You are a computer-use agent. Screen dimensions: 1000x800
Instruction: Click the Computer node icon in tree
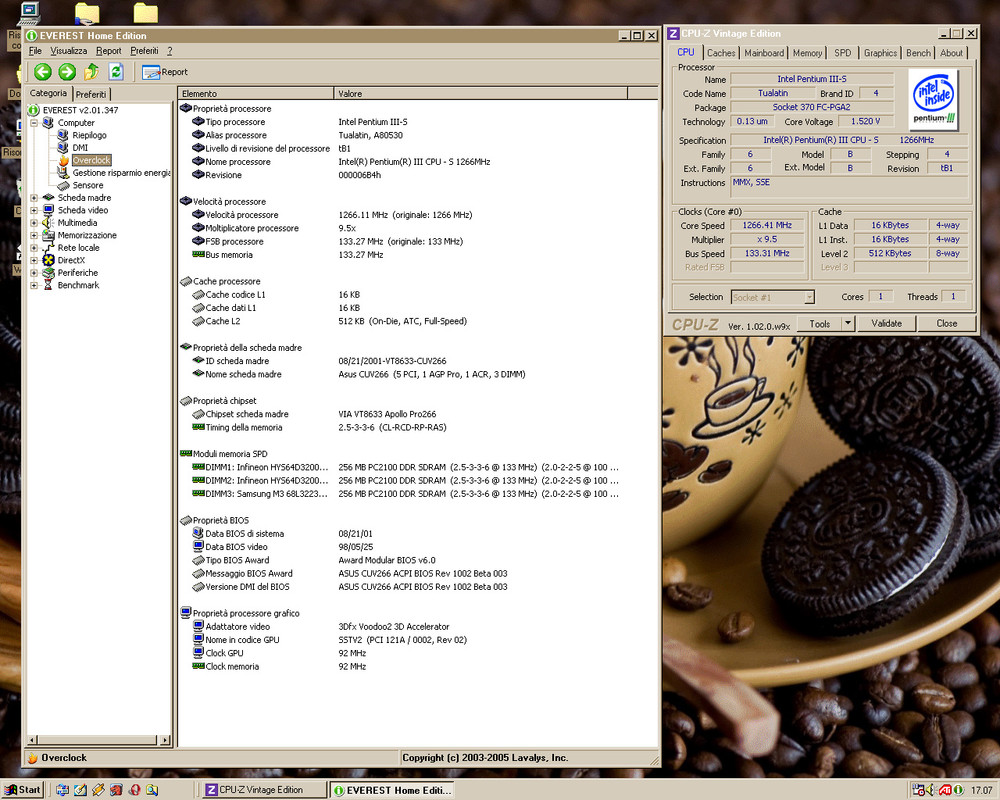(48, 122)
